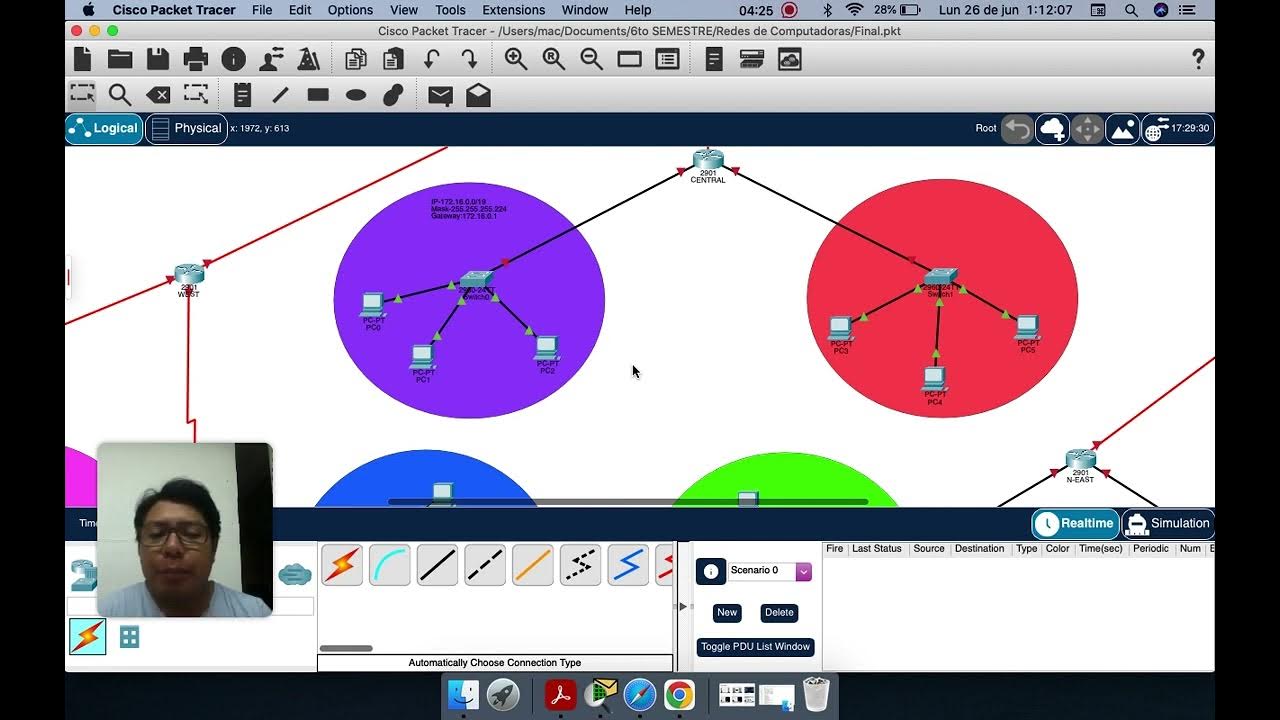The width and height of the screenshot is (1280, 720).
Task: Click the Paste icon
Action: point(393,60)
